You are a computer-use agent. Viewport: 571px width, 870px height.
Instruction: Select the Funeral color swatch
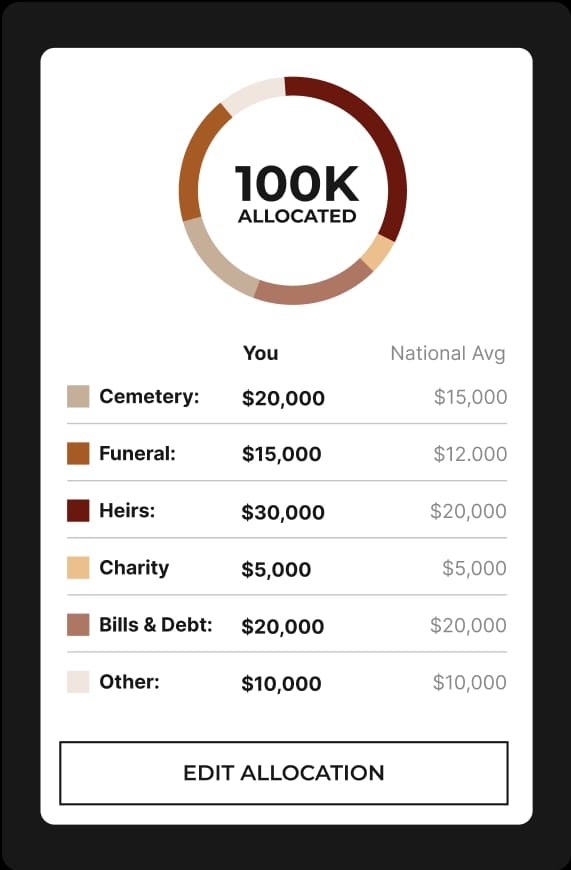pyautogui.click(x=78, y=453)
